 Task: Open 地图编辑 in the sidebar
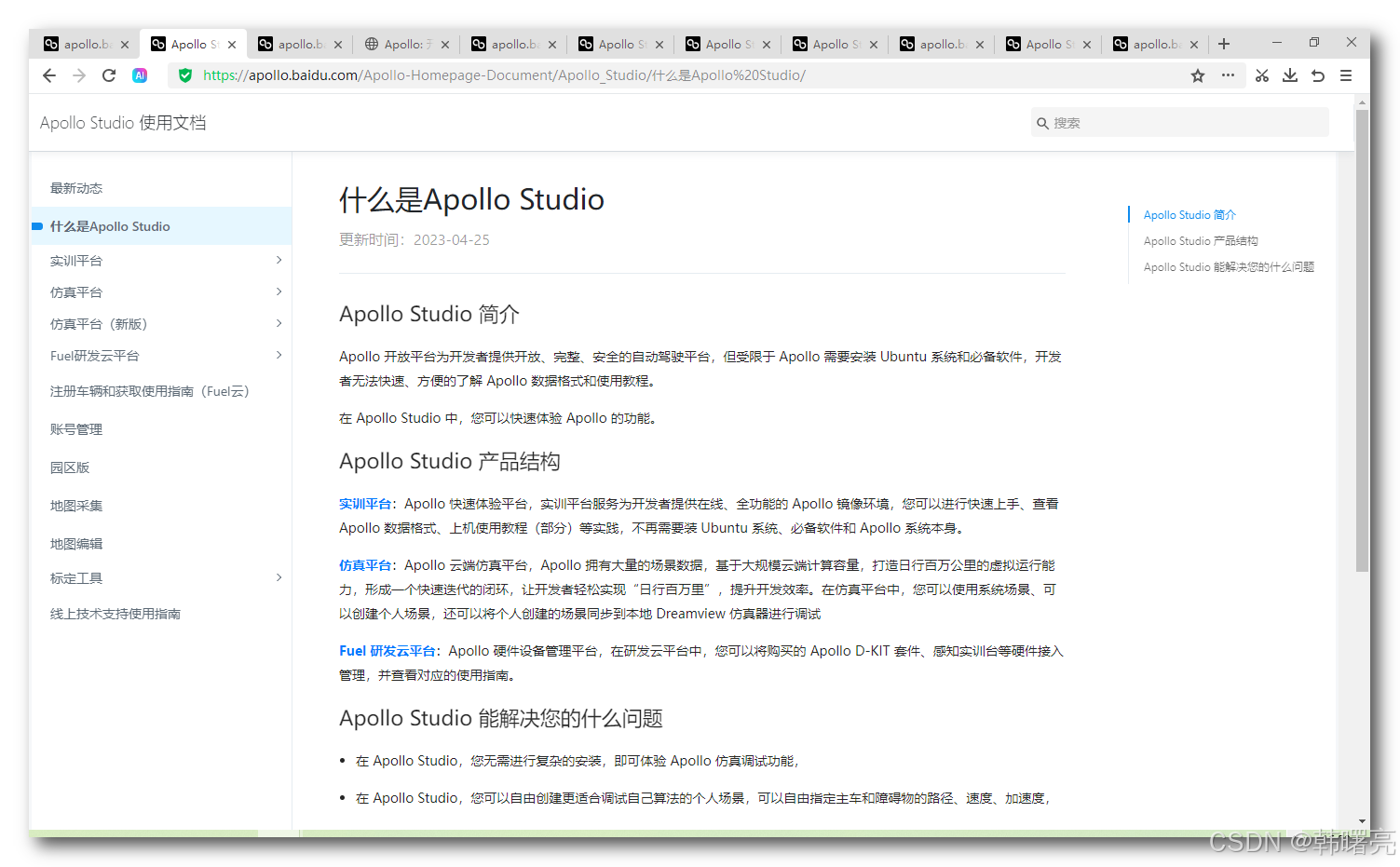76,544
